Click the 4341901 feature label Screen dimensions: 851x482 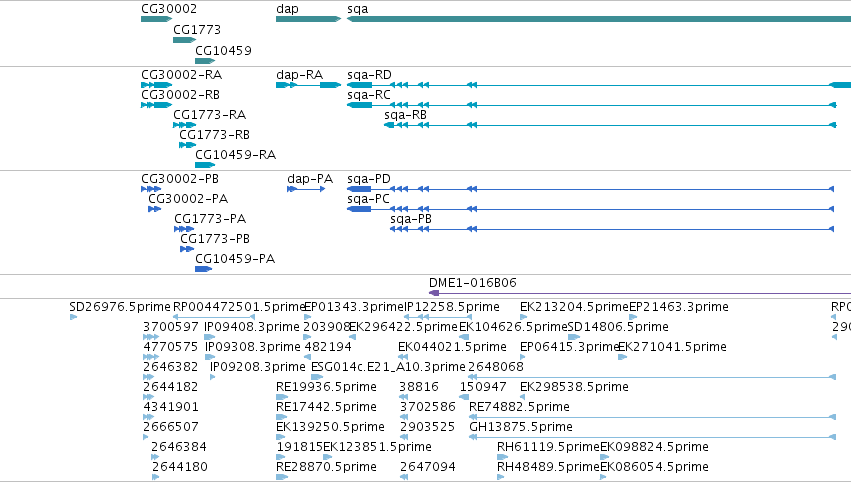coord(171,407)
